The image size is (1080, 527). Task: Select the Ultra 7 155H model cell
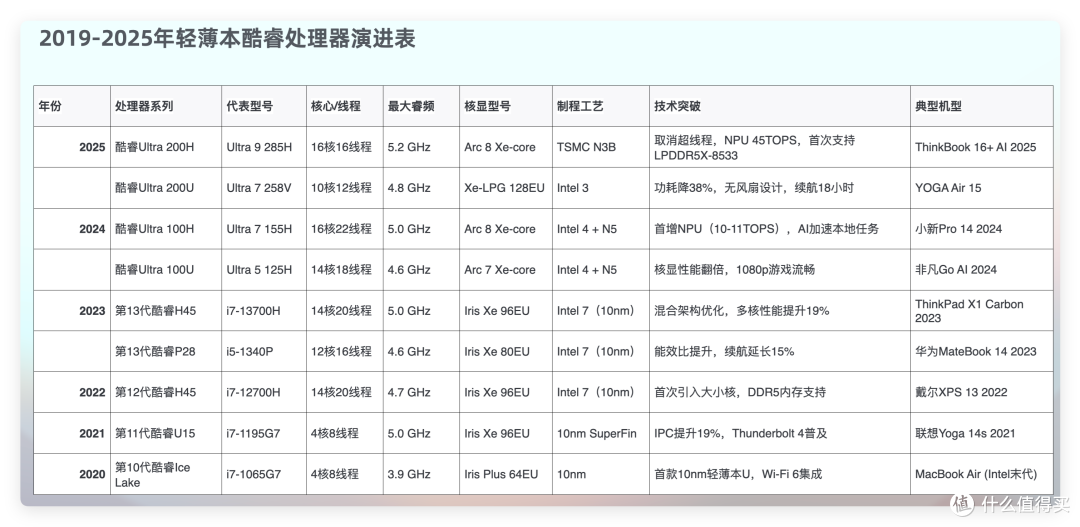click(x=264, y=229)
